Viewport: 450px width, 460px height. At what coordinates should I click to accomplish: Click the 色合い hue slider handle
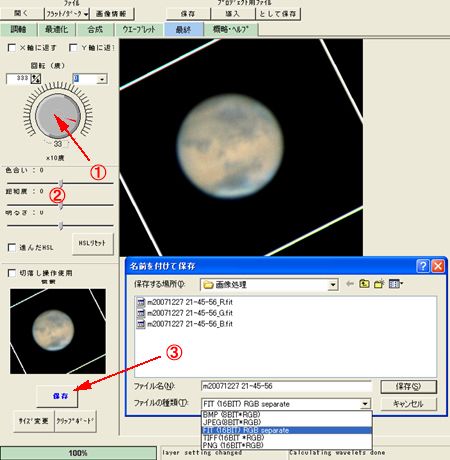[61, 183]
